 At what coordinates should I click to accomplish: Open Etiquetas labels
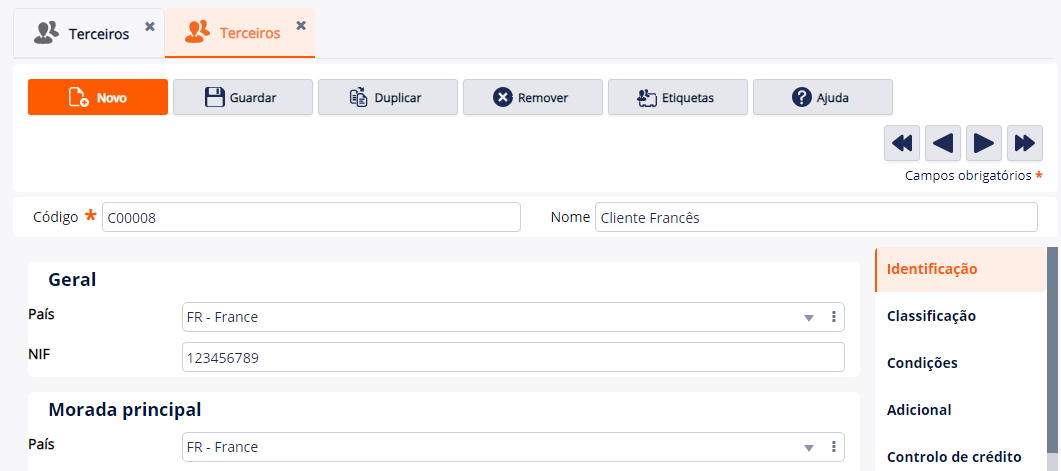coord(678,97)
